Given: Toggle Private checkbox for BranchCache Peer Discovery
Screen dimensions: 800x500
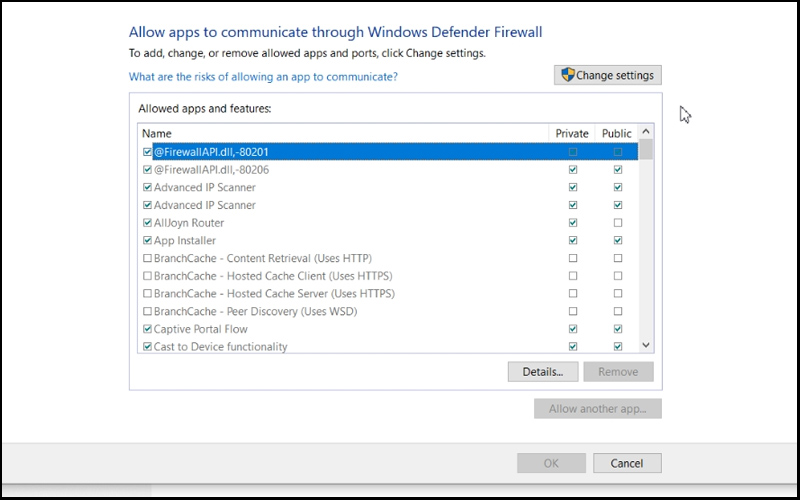Looking at the screenshot, I should click(573, 311).
